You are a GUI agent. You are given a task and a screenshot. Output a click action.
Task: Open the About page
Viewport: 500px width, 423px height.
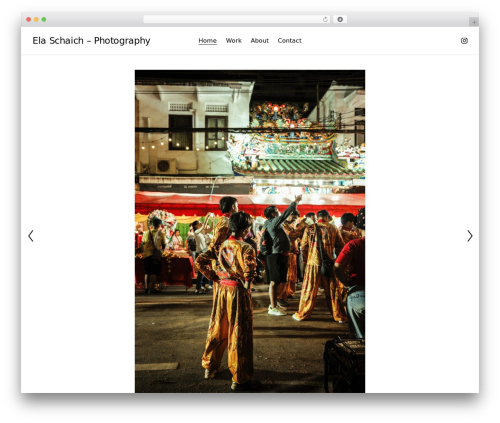click(259, 41)
